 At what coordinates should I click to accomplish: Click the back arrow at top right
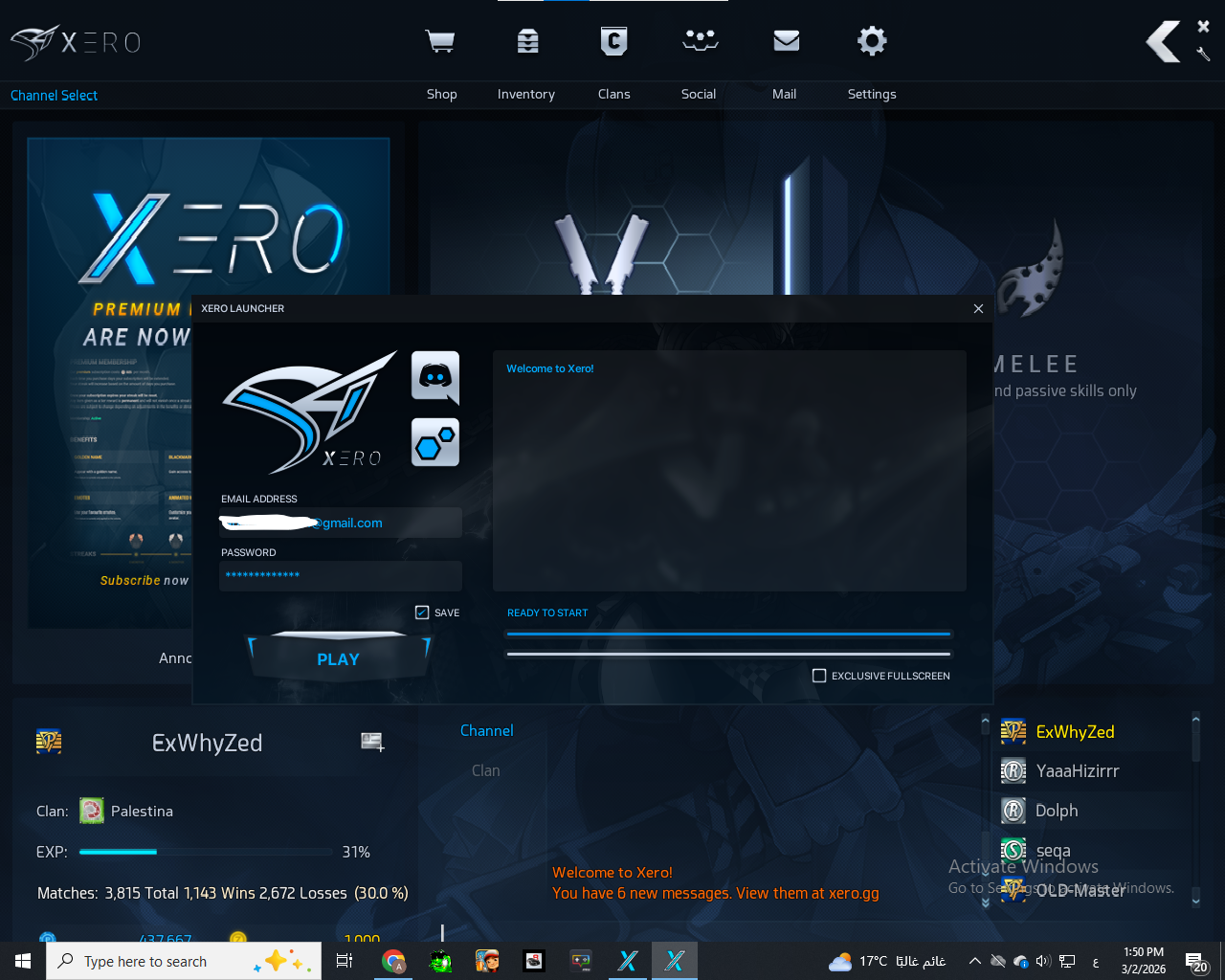tap(1164, 42)
